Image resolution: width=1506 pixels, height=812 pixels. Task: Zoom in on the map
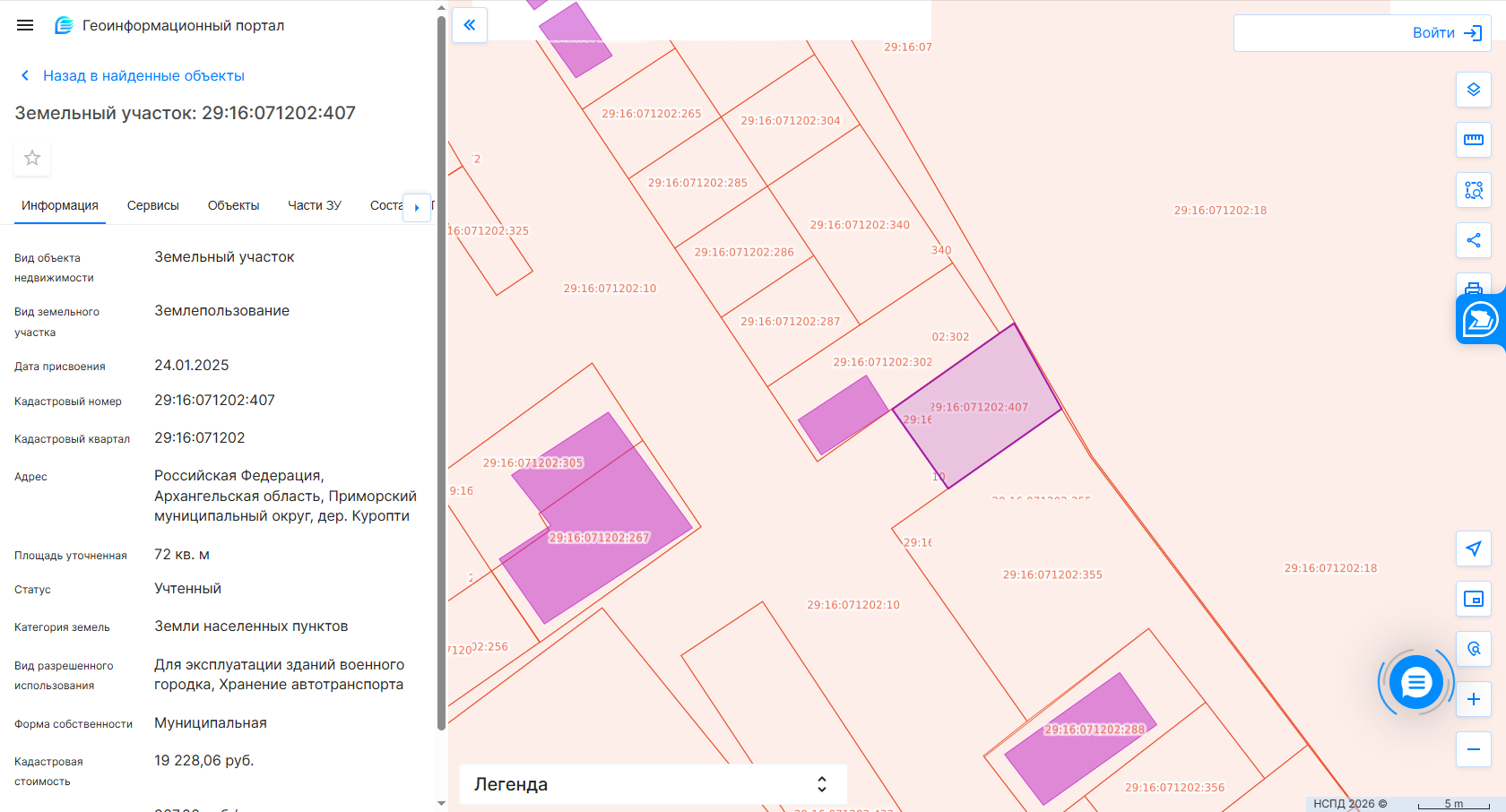(1474, 699)
